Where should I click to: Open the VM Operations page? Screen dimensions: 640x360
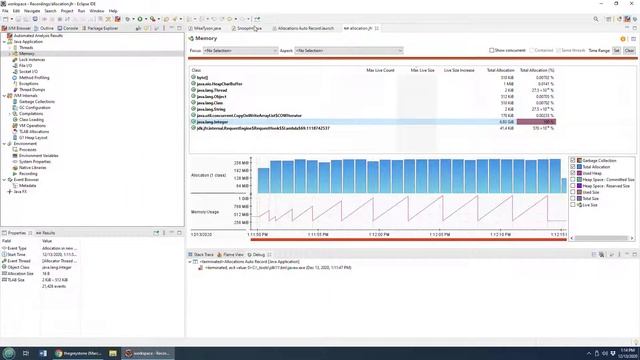[x=32, y=126]
